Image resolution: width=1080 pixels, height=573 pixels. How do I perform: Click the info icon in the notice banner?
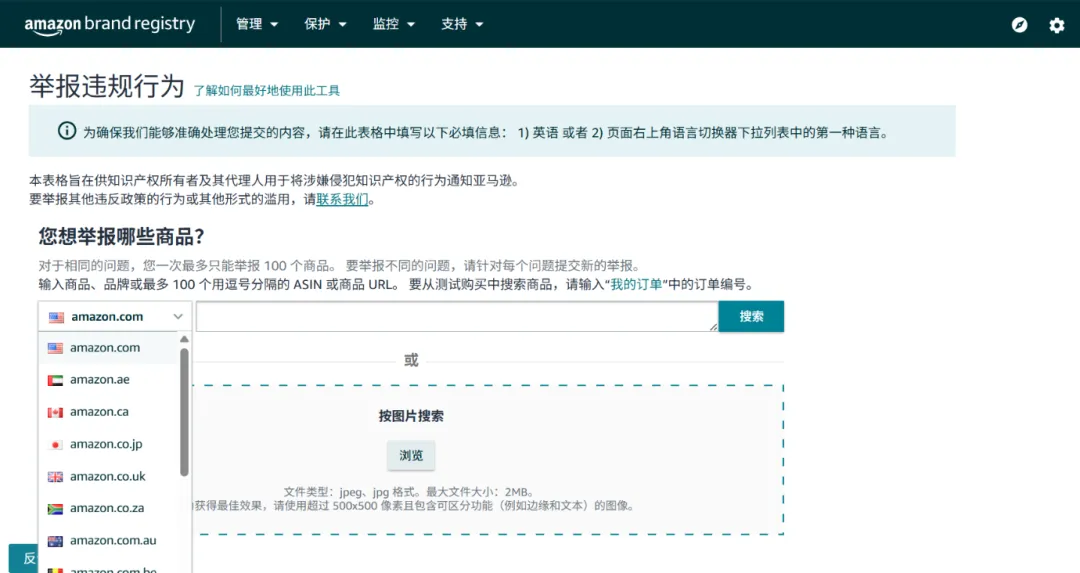[x=67, y=131]
